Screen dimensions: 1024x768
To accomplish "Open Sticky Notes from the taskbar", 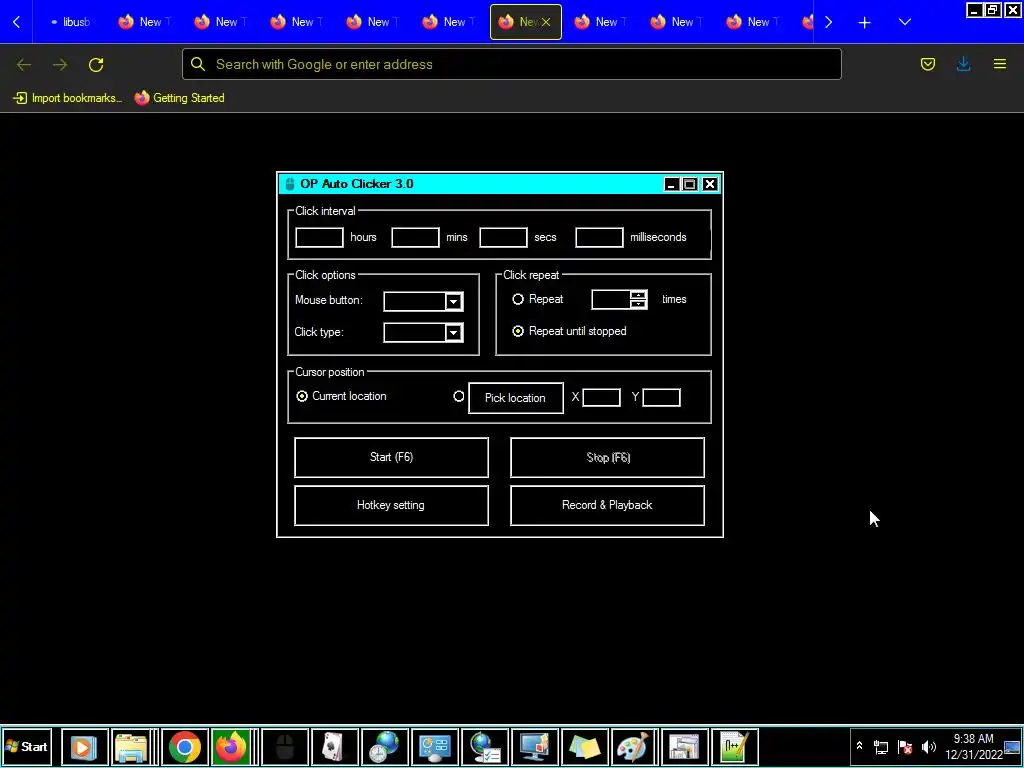I will pyautogui.click(x=584, y=747).
